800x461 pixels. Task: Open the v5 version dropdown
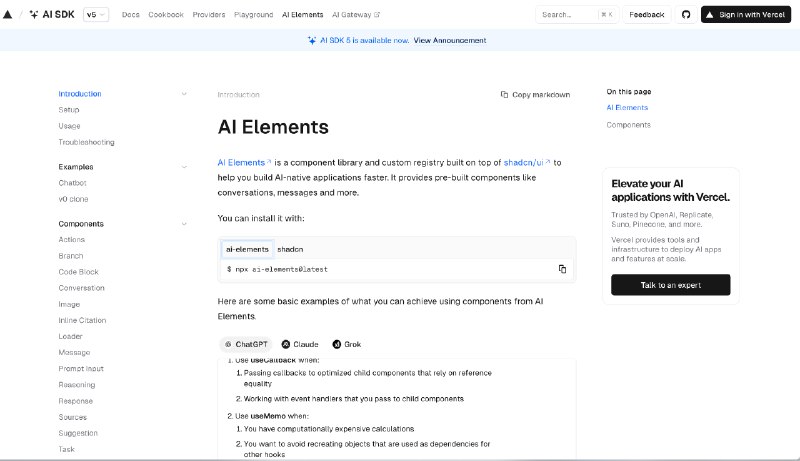[x=96, y=14]
